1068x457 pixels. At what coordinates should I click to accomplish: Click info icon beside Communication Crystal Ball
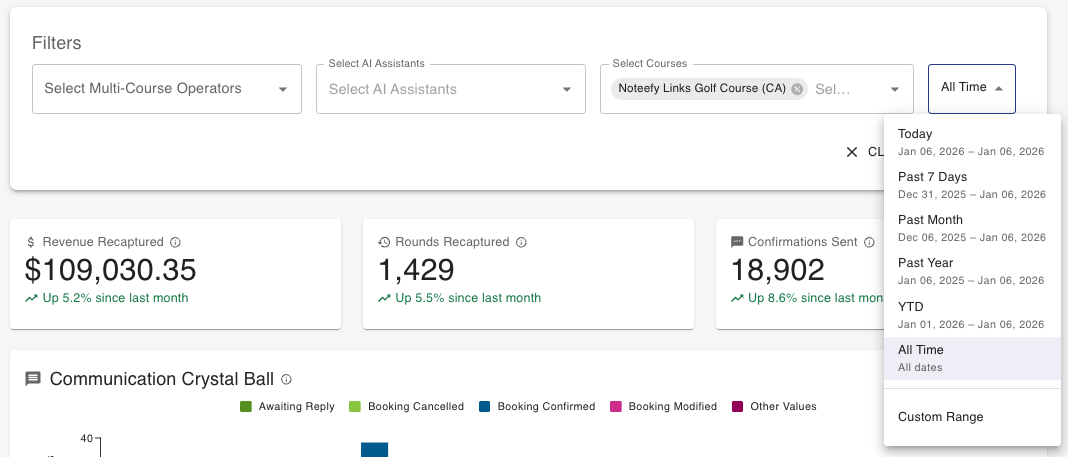coord(286,379)
